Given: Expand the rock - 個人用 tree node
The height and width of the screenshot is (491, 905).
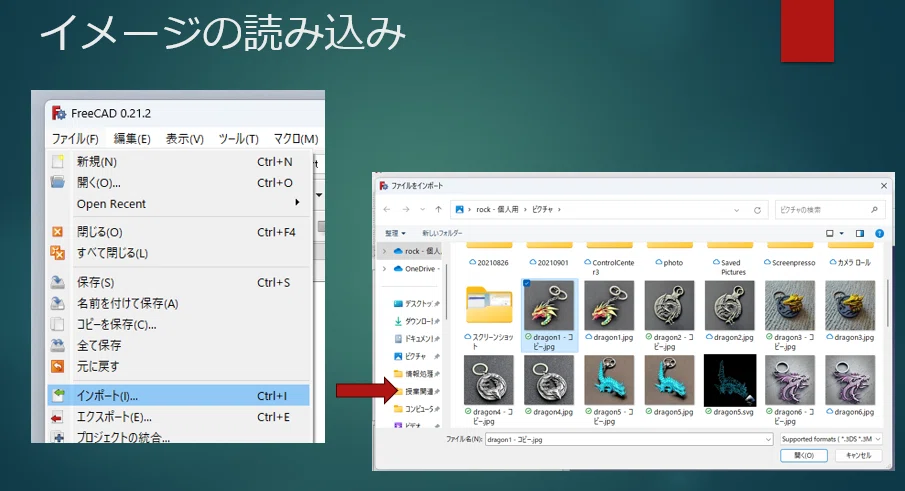Looking at the screenshot, I should (384, 251).
